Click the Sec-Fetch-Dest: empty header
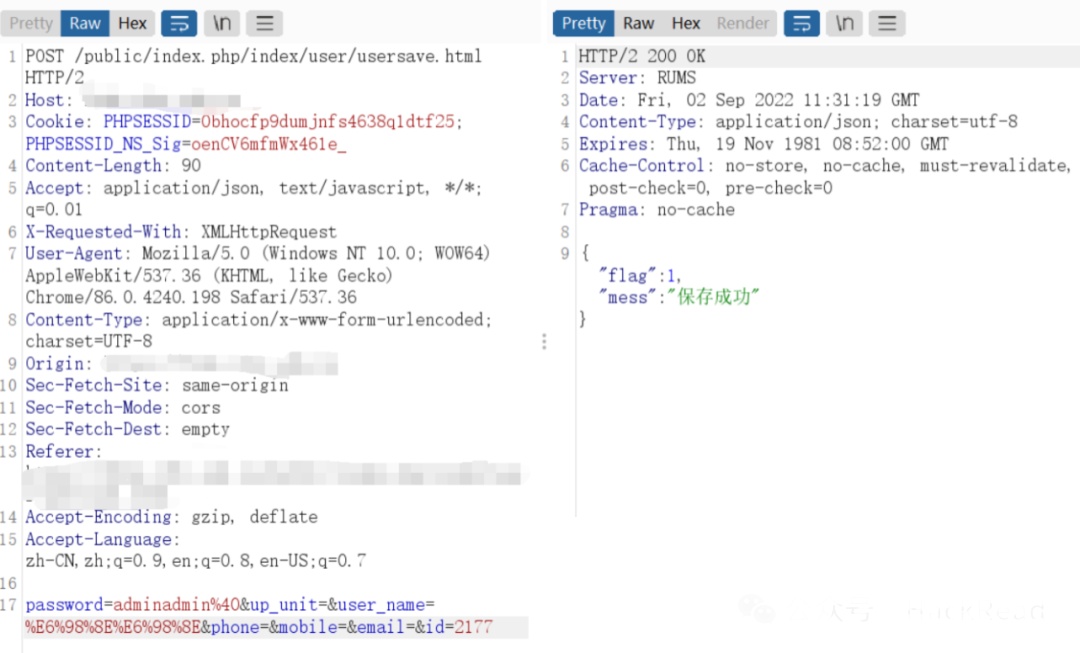 click(127, 430)
